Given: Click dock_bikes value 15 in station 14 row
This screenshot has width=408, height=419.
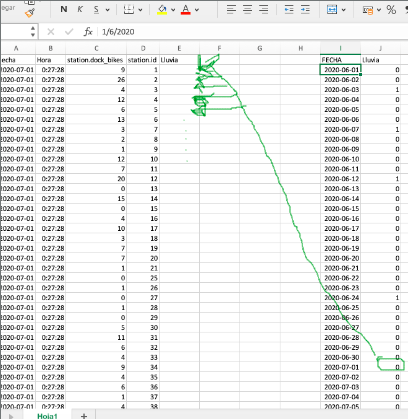Looking at the screenshot, I should click(96, 199).
